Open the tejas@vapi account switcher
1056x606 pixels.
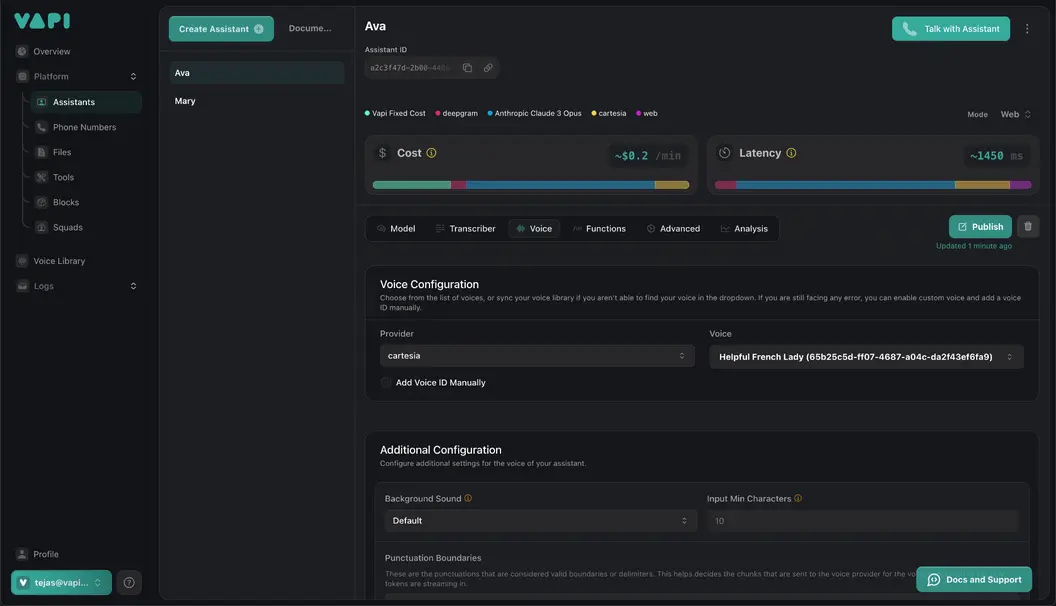[x=61, y=582]
